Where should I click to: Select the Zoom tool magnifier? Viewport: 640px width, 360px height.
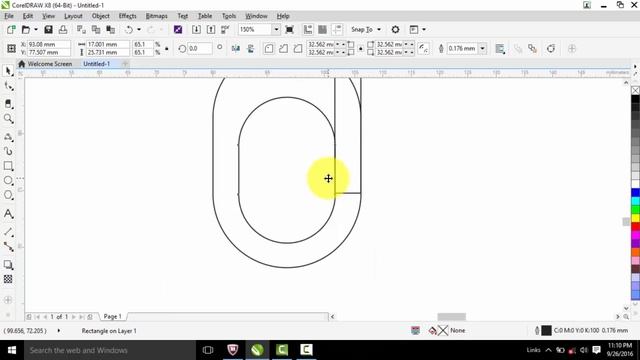(x=8, y=119)
